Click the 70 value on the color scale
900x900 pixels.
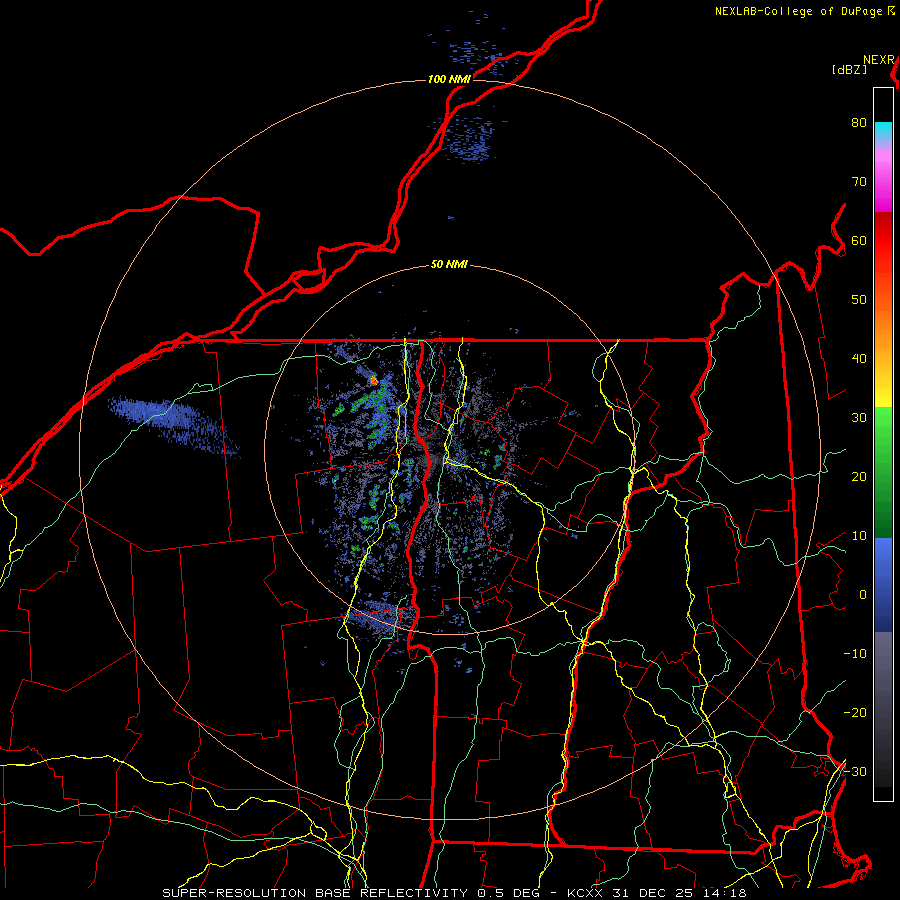pyautogui.click(x=859, y=182)
